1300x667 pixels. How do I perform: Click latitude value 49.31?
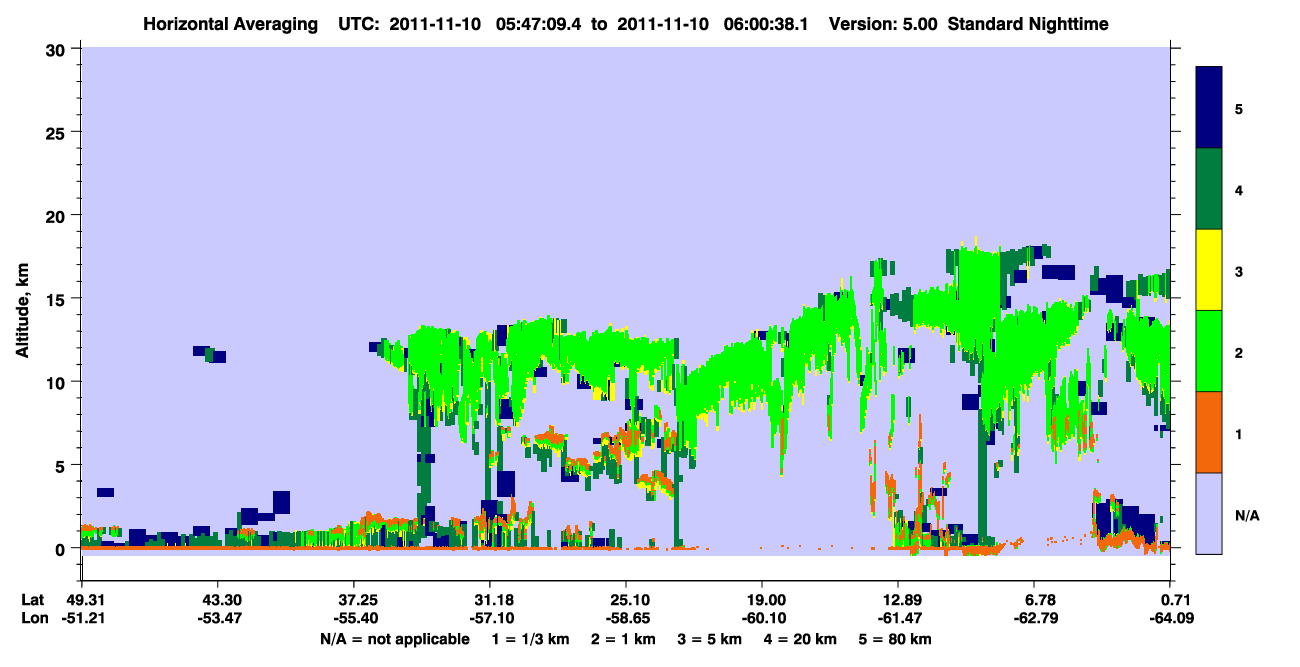tap(81, 600)
